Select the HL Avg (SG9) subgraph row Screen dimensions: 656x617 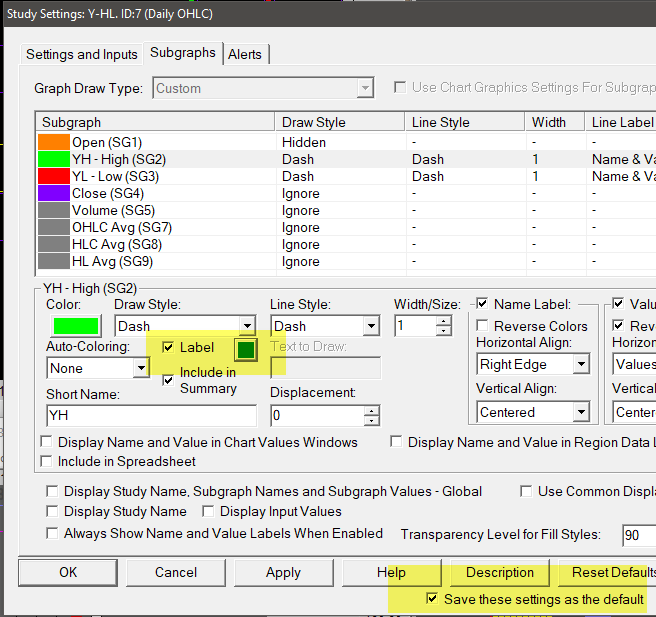pos(346,261)
